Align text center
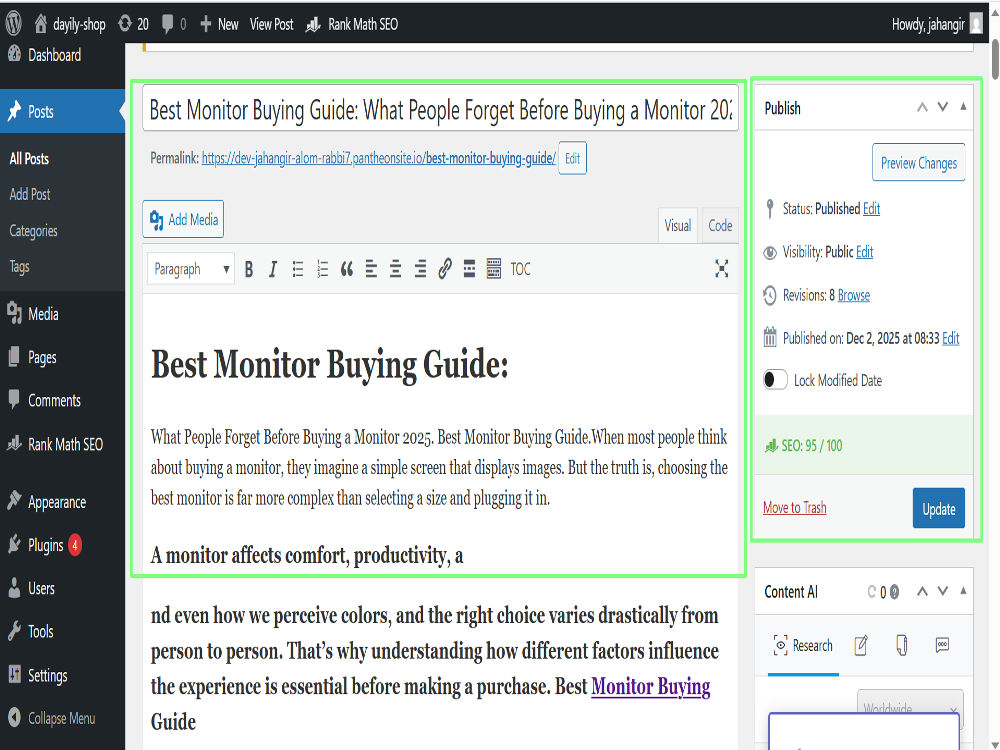Image resolution: width=1000 pixels, height=750 pixels. pos(395,269)
